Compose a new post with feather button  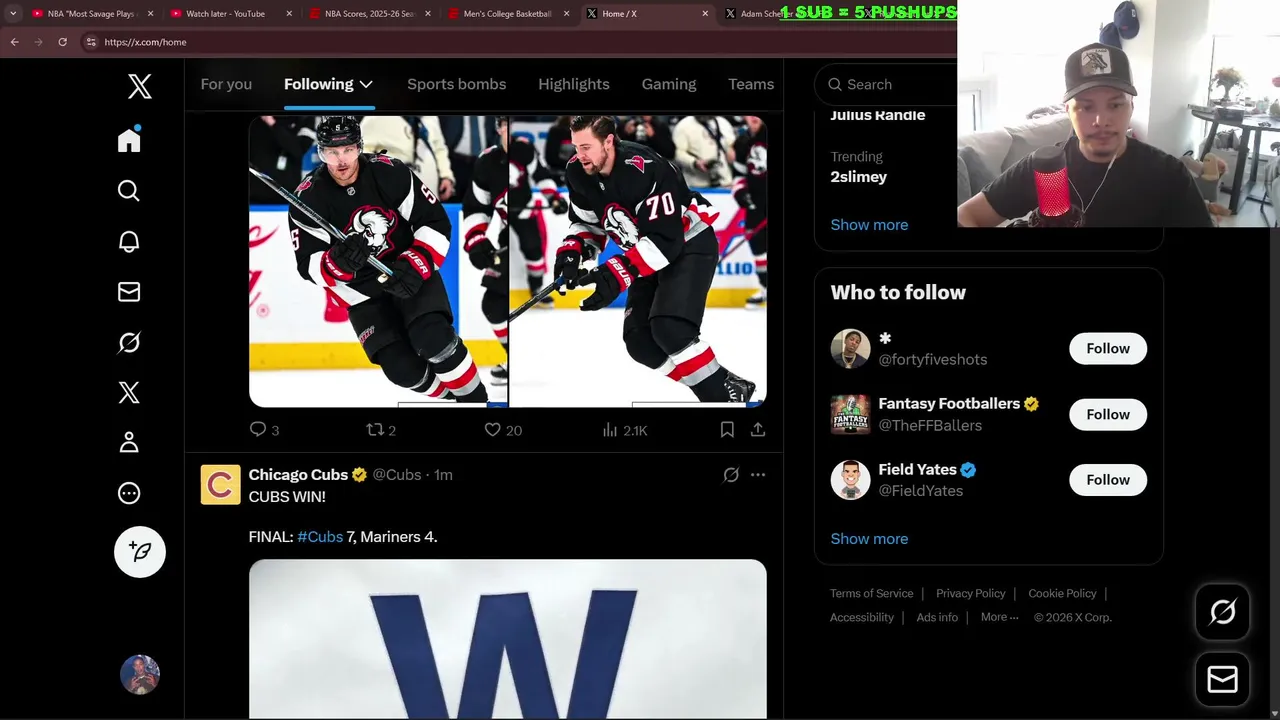point(140,552)
